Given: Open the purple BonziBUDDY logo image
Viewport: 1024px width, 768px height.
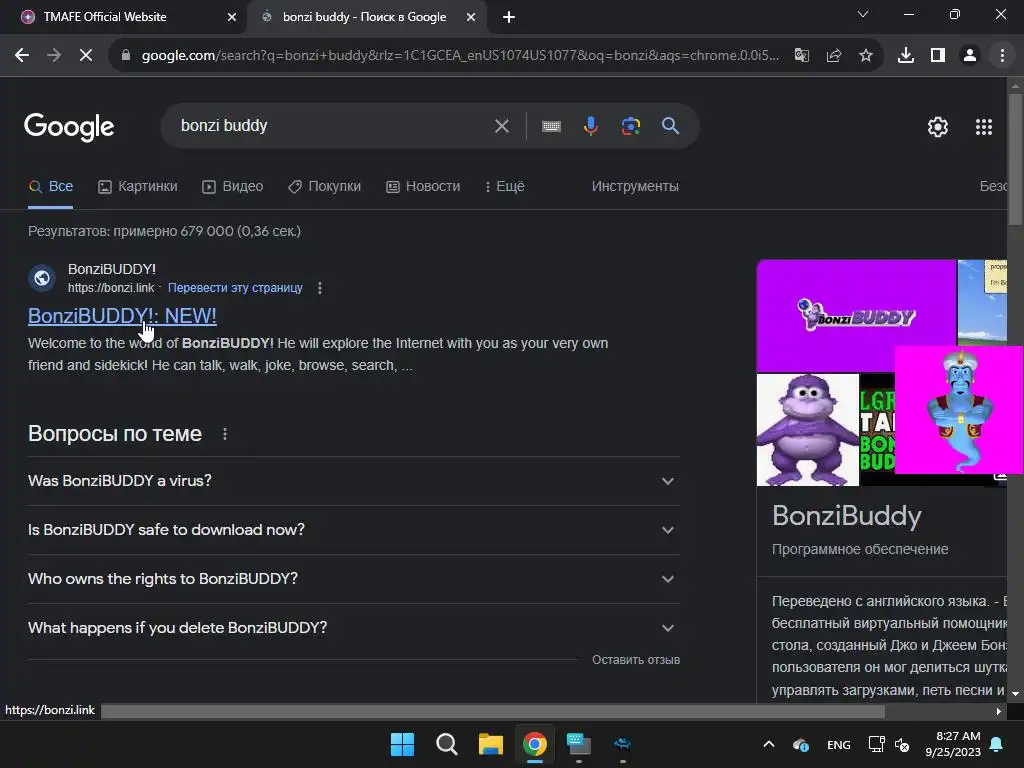Looking at the screenshot, I should click(x=856, y=316).
